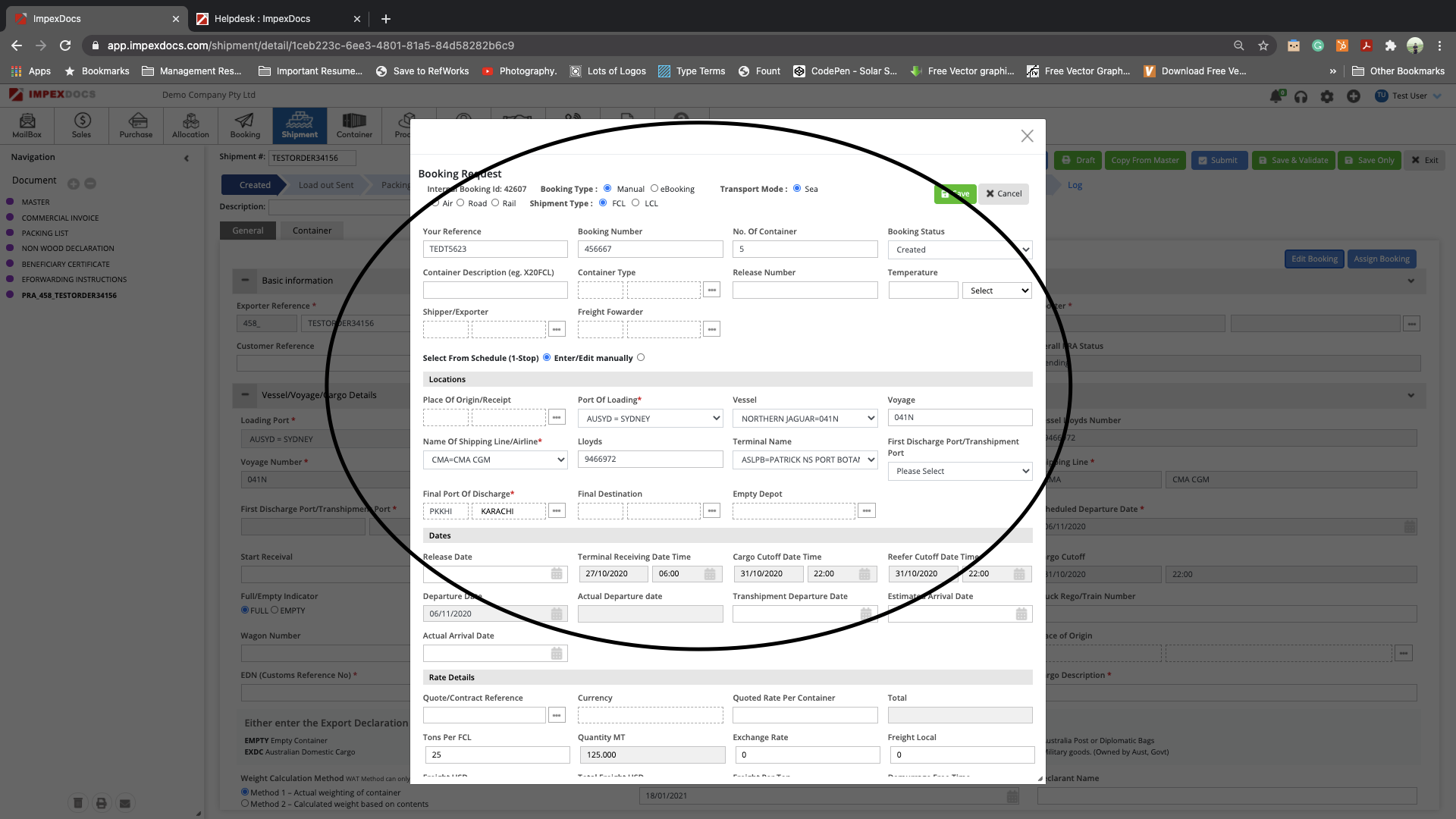Click the Your Reference input field

tap(494, 249)
